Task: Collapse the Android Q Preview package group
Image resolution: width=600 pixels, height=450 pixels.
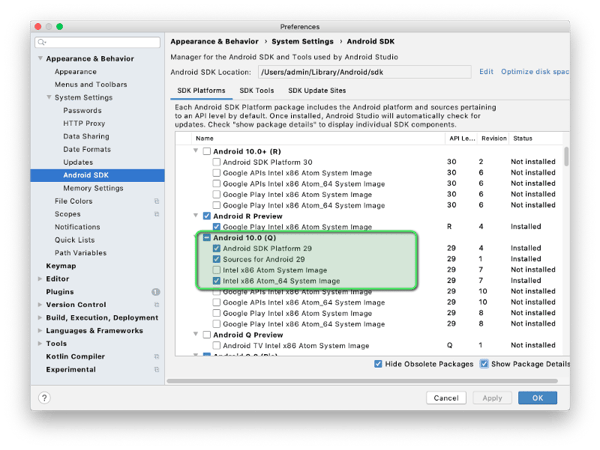Action: click(196, 334)
